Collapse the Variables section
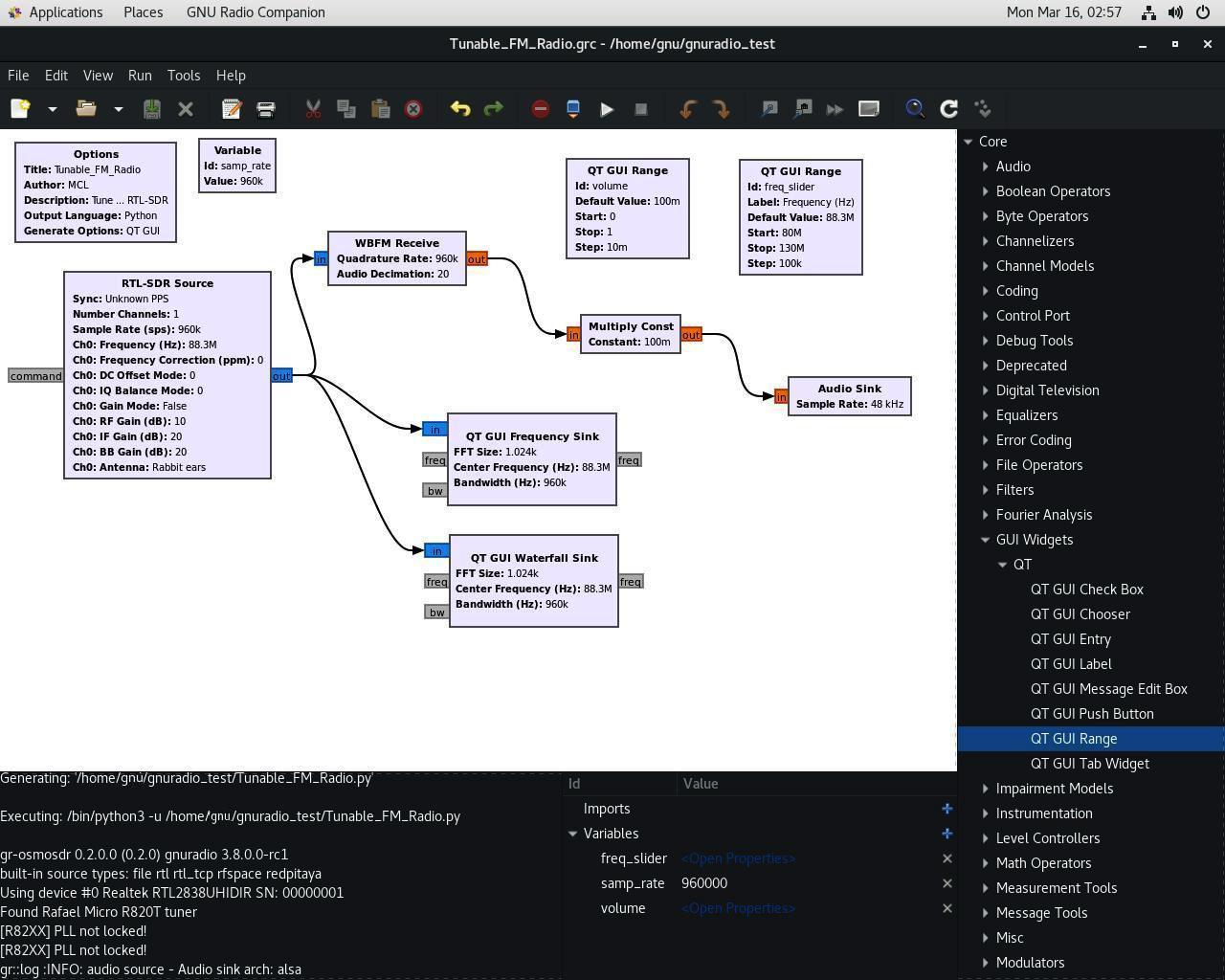This screenshot has height=980, width=1225. tap(573, 834)
